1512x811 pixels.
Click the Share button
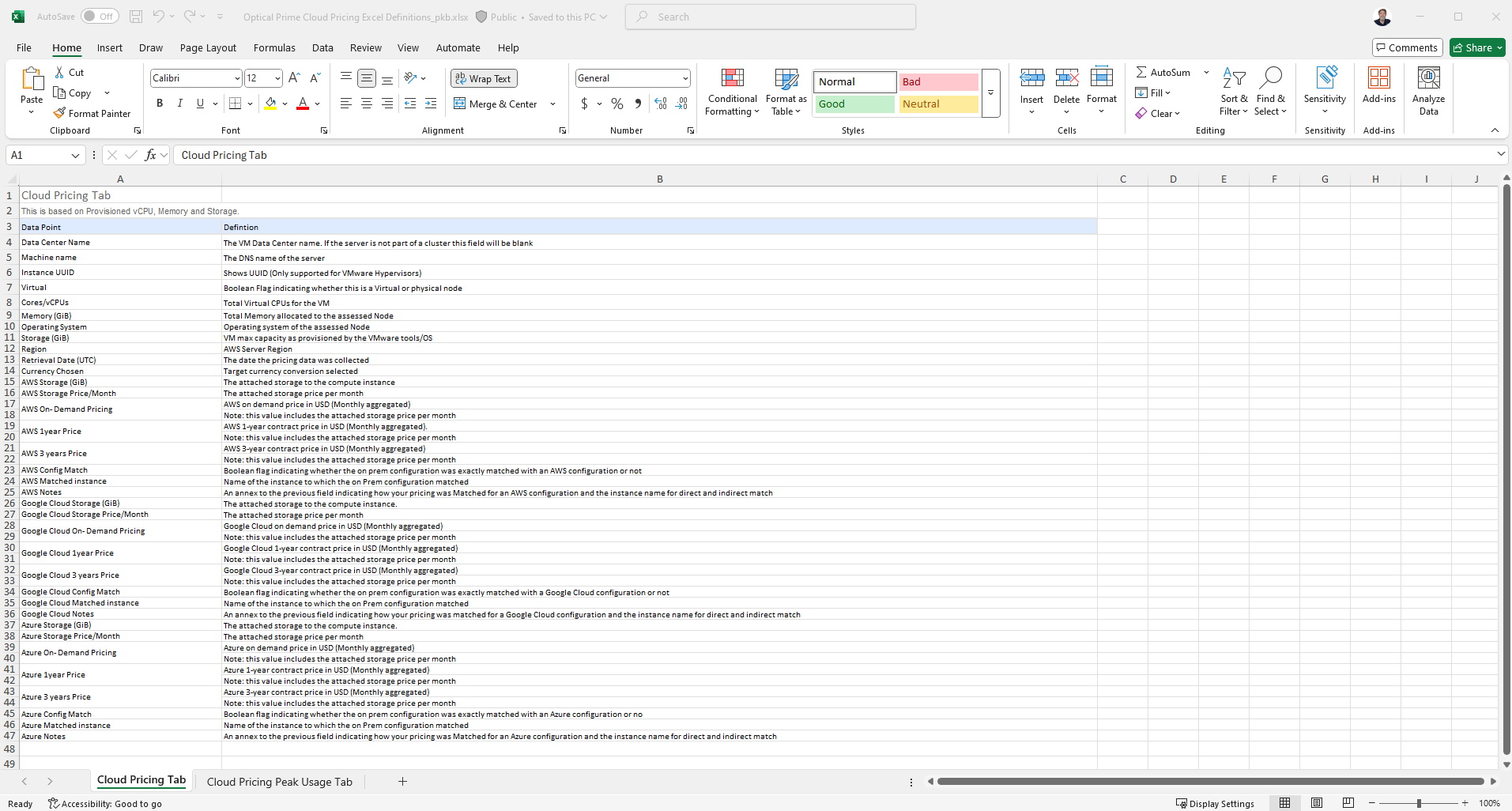1476,47
